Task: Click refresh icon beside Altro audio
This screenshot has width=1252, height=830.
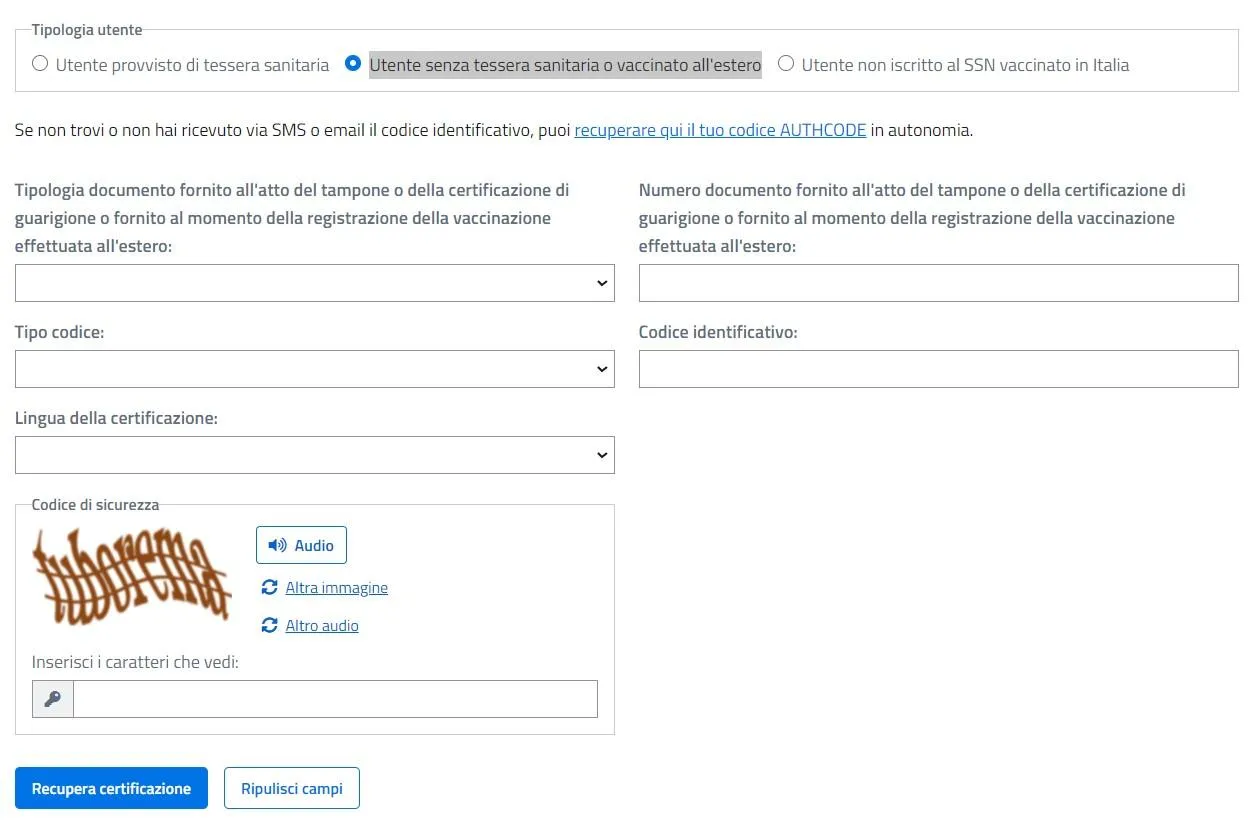Action: tap(269, 625)
